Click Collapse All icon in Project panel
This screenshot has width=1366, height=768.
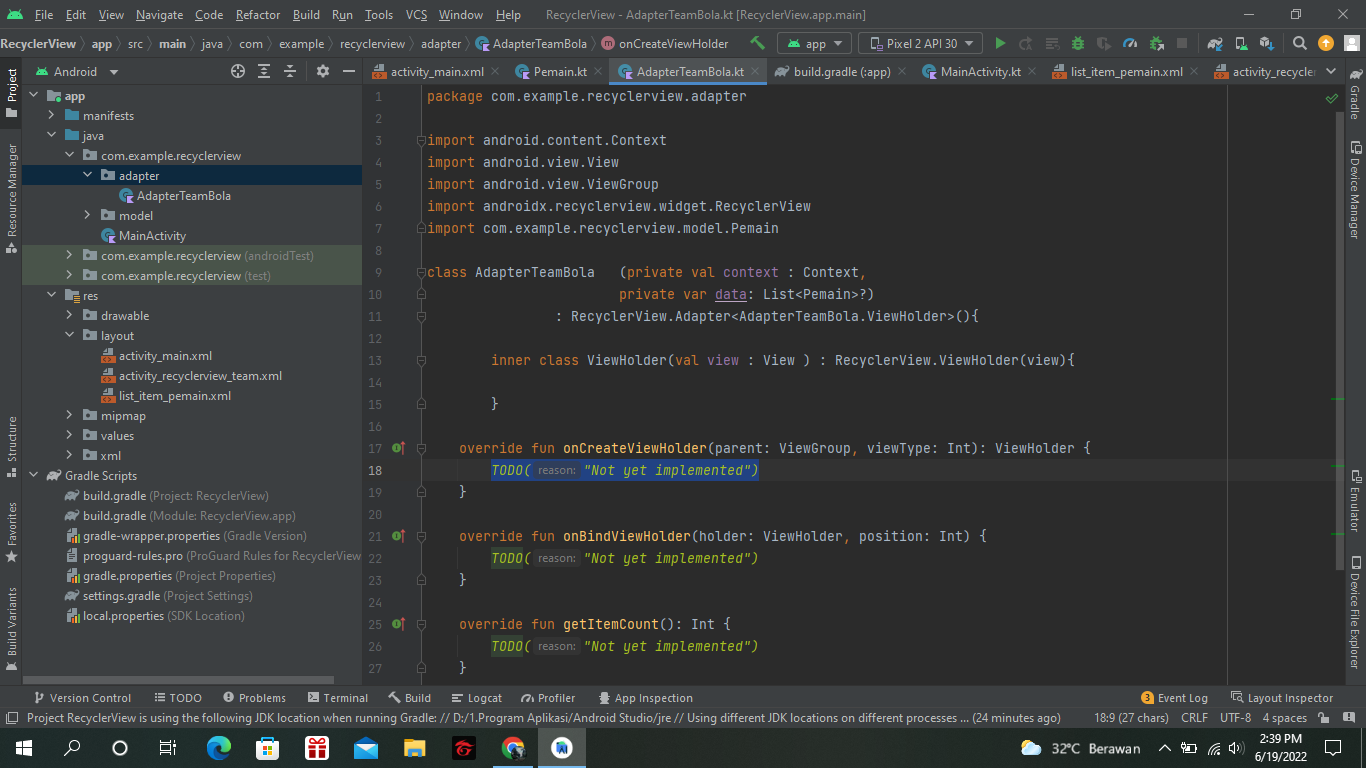click(x=290, y=71)
